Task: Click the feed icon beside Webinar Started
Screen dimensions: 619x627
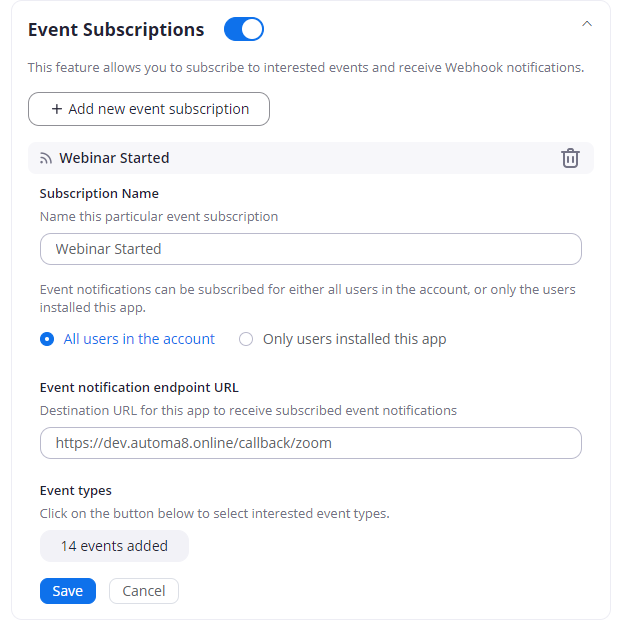Action: pos(46,158)
